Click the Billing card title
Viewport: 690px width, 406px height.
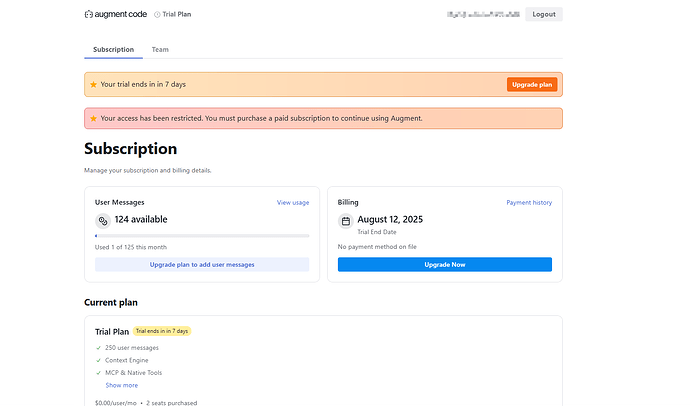coord(348,202)
